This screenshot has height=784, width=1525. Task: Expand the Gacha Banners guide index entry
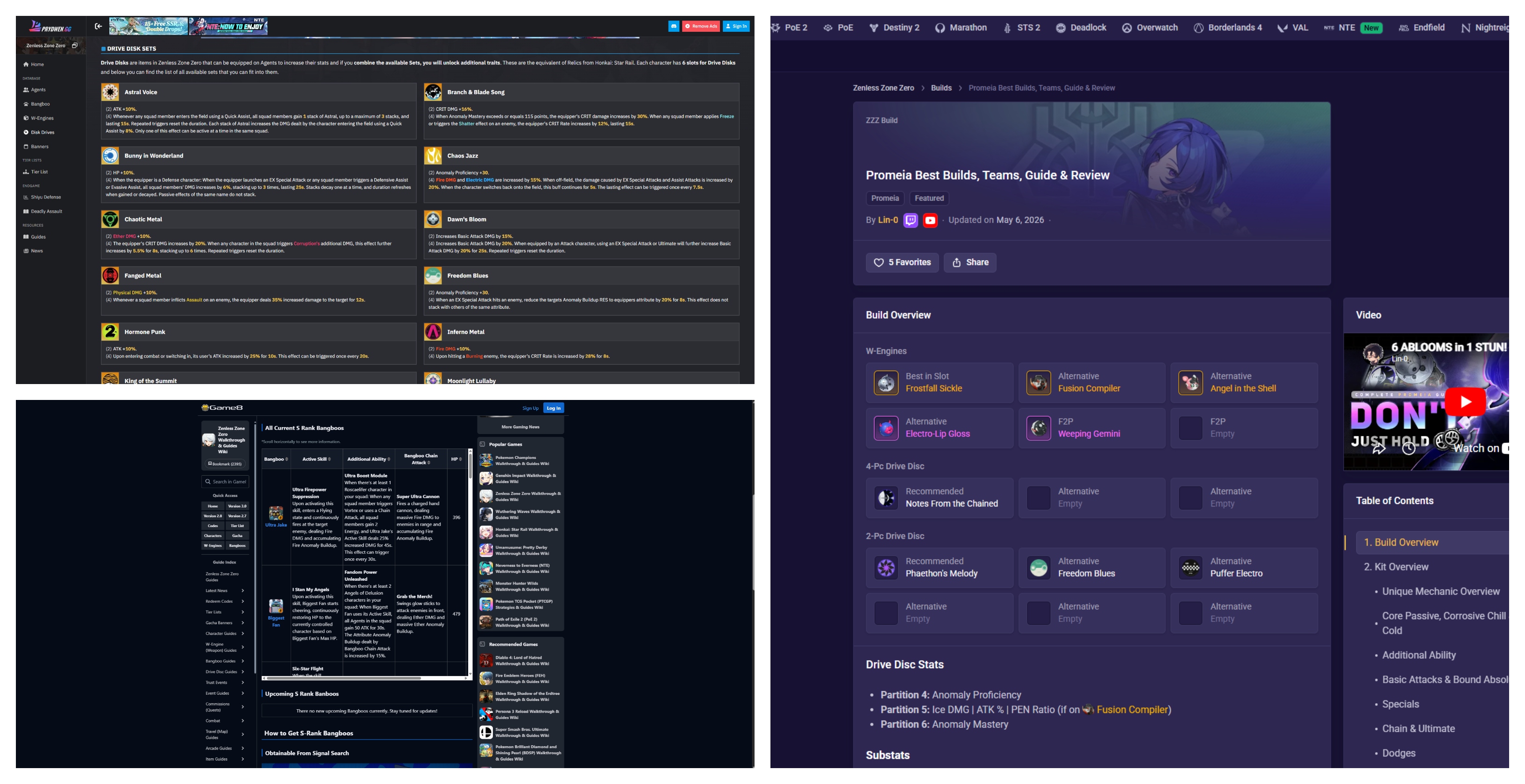pyautogui.click(x=225, y=622)
